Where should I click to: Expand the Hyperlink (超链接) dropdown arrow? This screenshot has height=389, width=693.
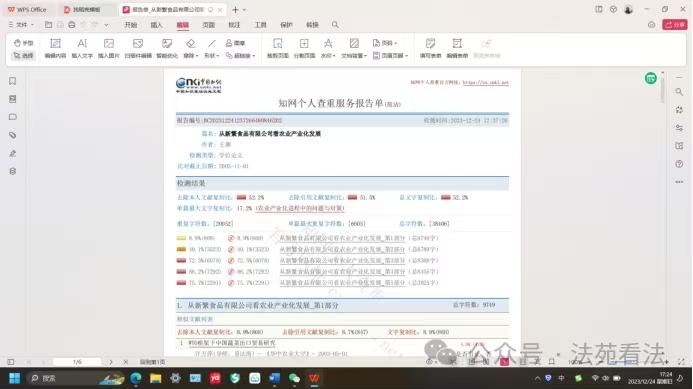254,56
